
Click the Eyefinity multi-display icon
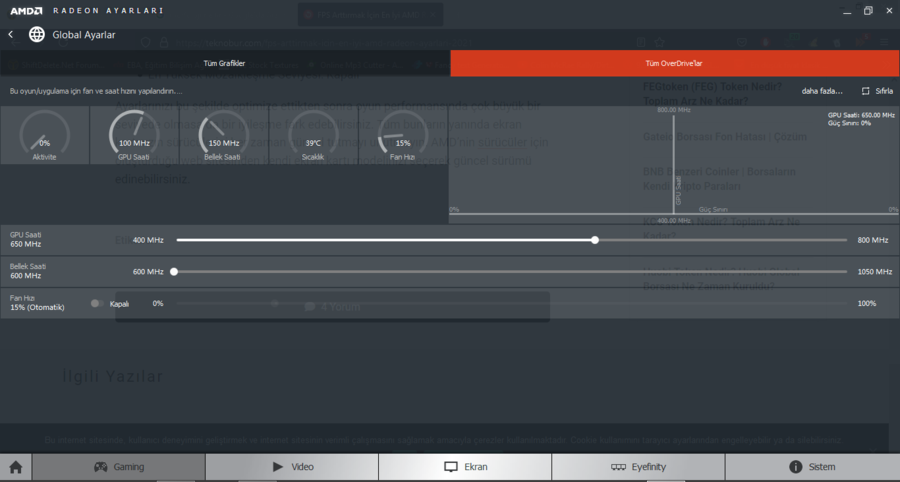tap(618, 467)
